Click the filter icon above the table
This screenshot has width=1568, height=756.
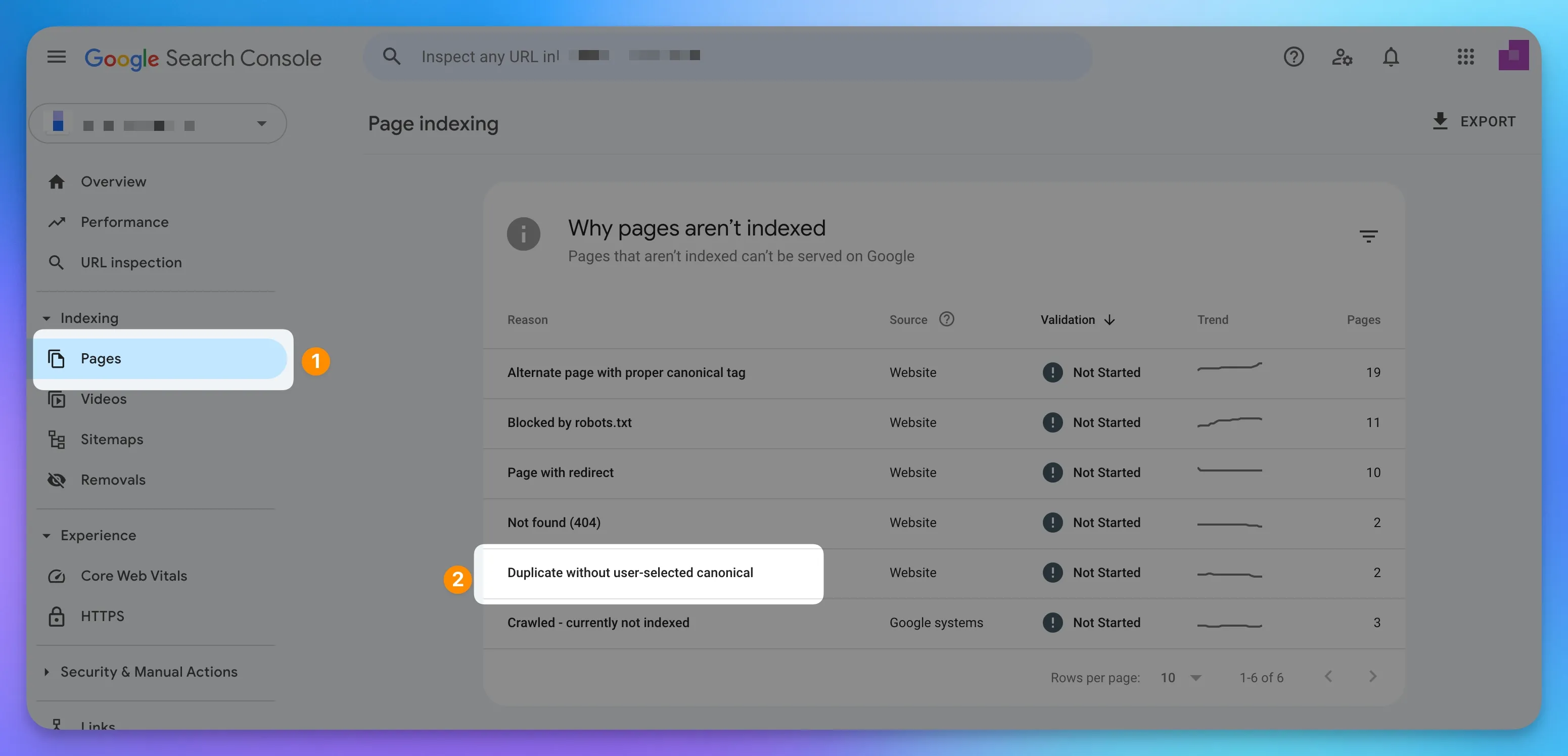pos(1368,235)
